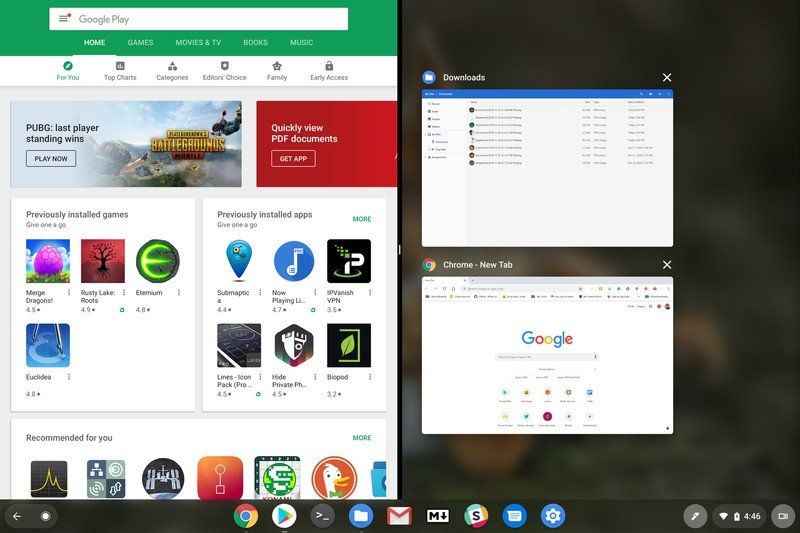Click the Play Now button for PUBG

pyautogui.click(x=51, y=159)
